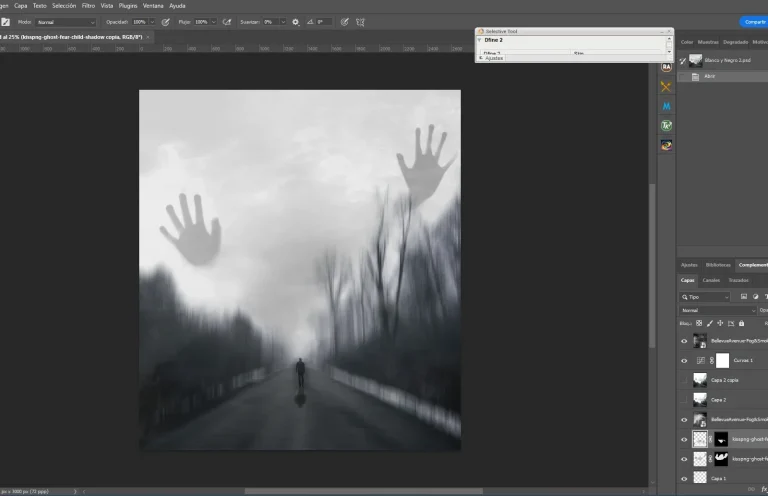Screen dimensions: 768x496
Task: Select the Blanco y Negro 2.psd snapshot thumbnail
Action: (x=696, y=60)
